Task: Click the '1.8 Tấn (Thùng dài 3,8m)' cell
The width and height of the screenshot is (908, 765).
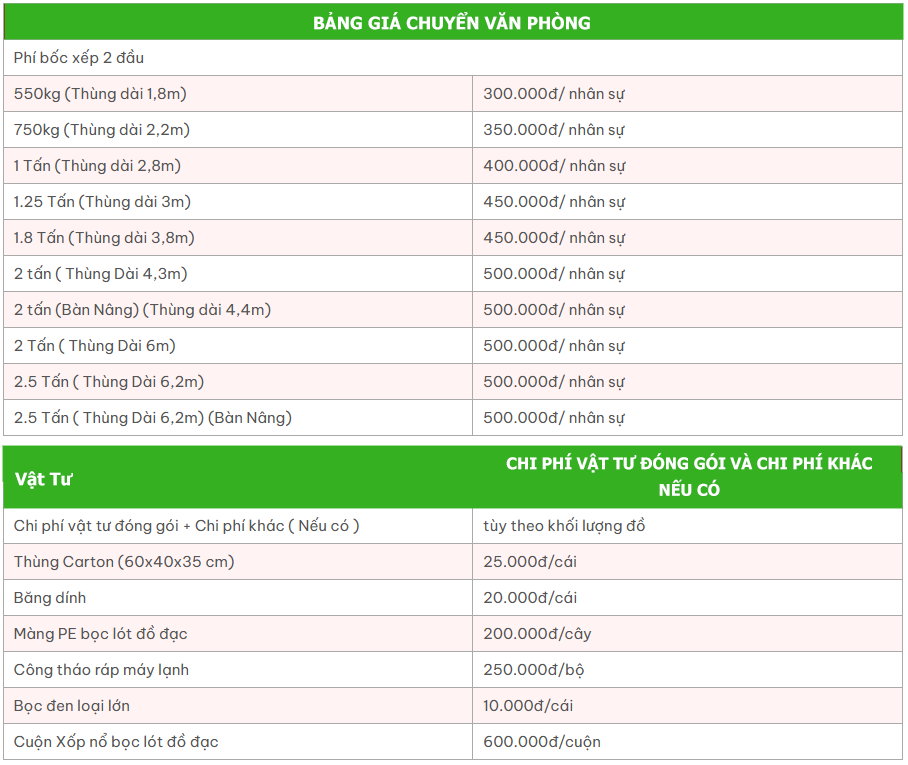Action: click(x=104, y=238)
